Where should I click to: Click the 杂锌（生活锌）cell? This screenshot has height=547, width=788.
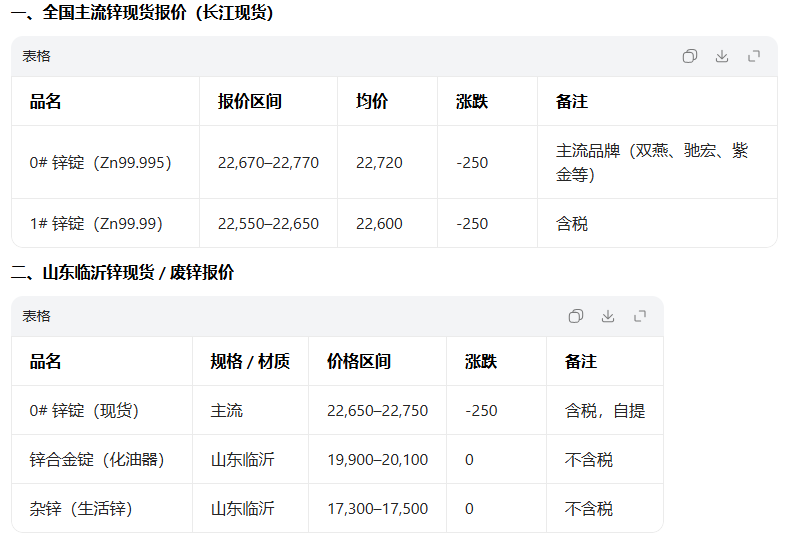click(x=81, y=509)
